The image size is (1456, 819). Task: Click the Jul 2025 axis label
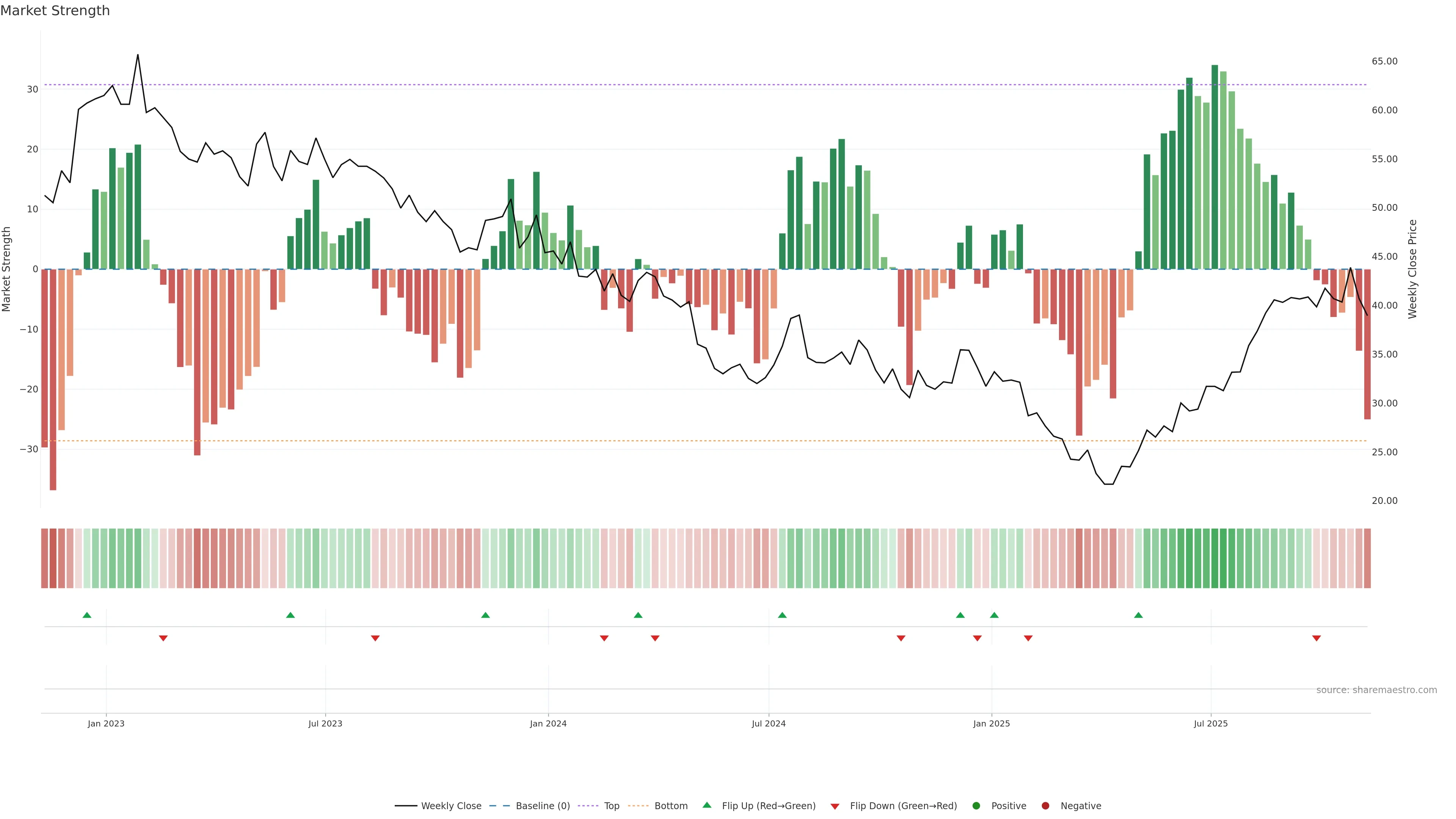[1211, 724]
